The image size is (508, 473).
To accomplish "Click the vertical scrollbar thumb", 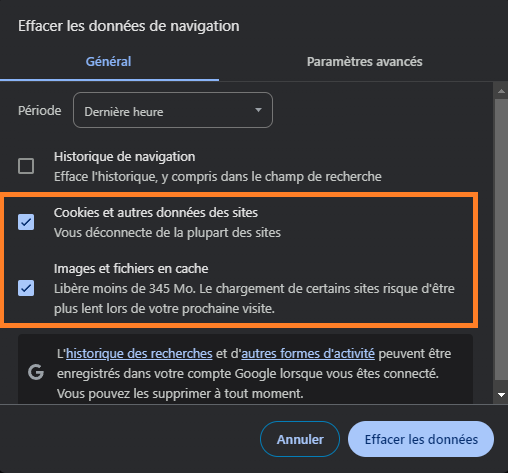I will click(501, 239).
